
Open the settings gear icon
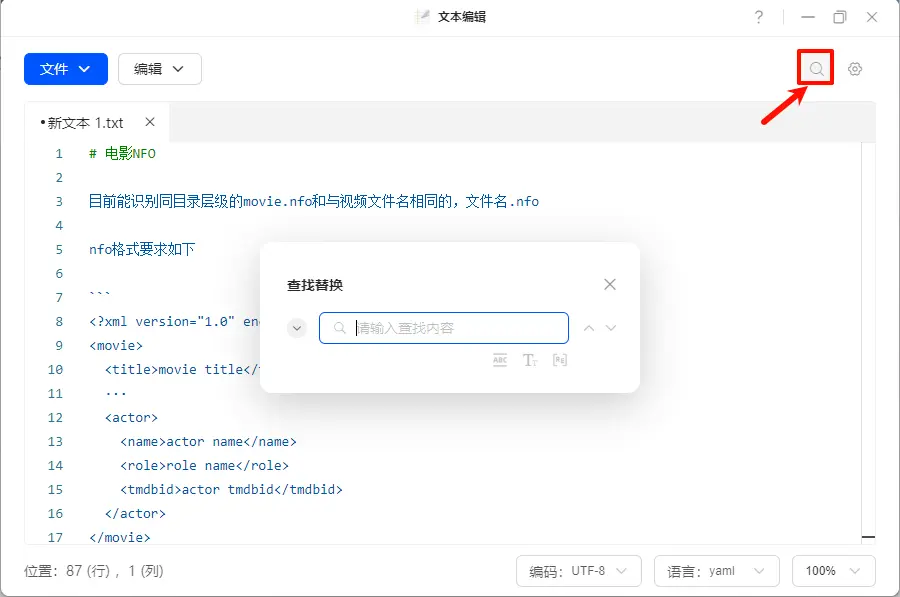855,69
